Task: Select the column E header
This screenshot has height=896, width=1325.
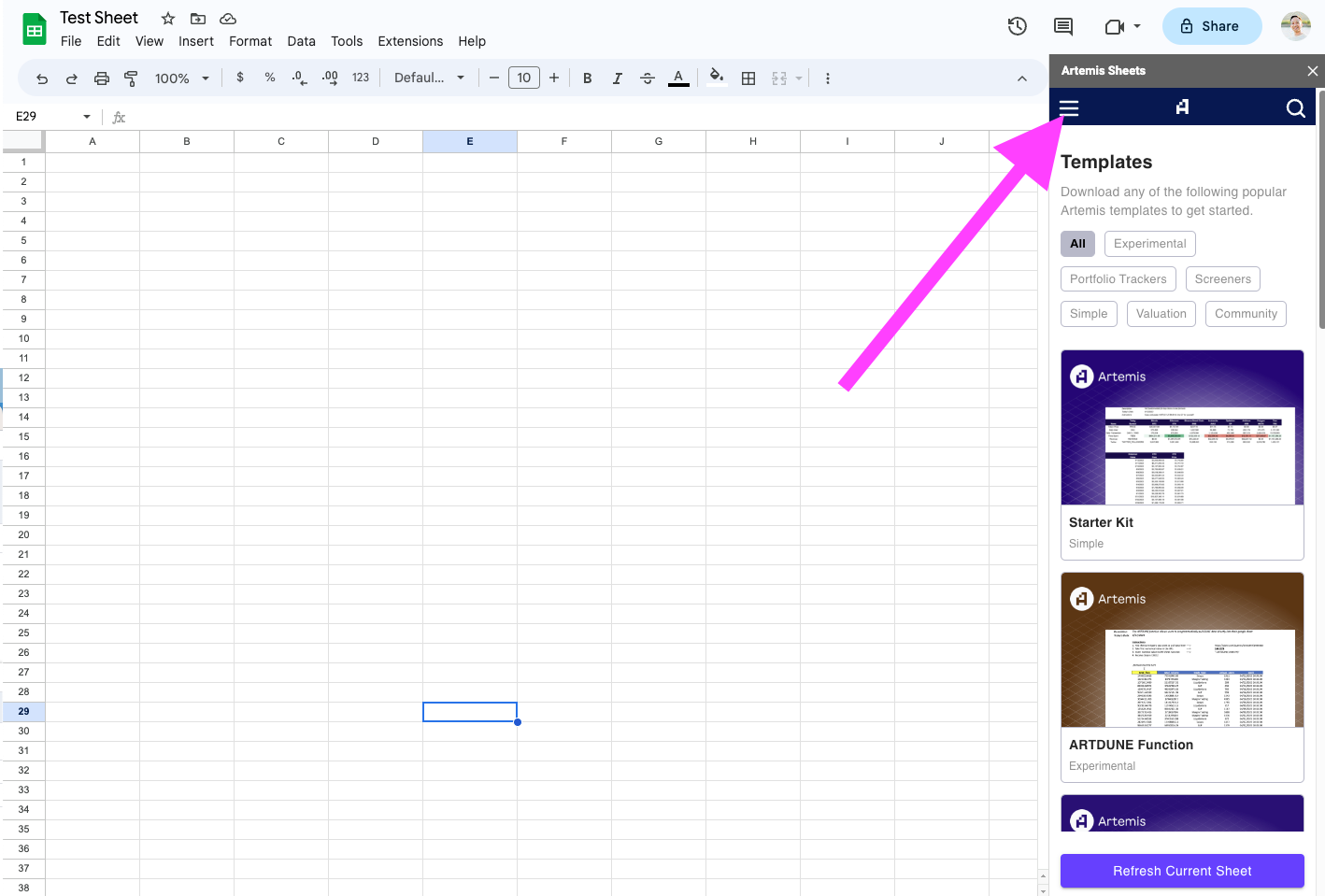Action: click(470, 141)
